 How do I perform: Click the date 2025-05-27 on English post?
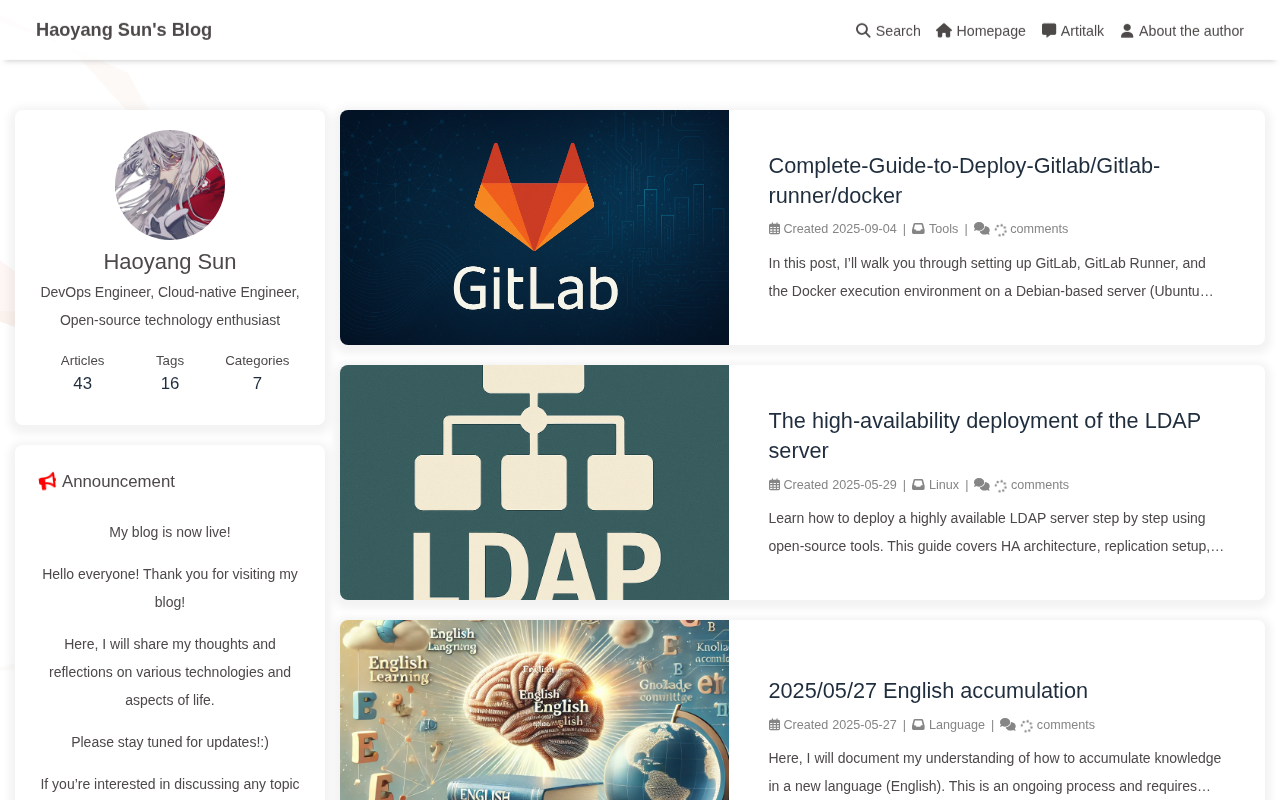pos(864,725)
